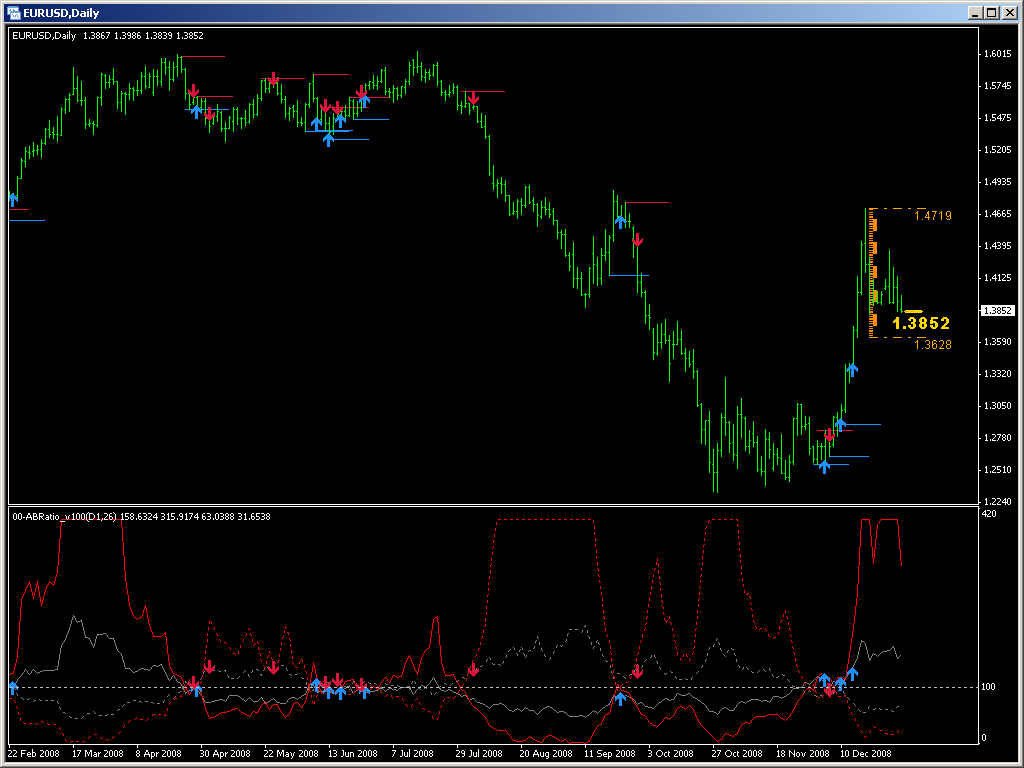Select the leftmost blue up arrow on price chart
This screenshot has width=1024, height=768.
point(13,199)
